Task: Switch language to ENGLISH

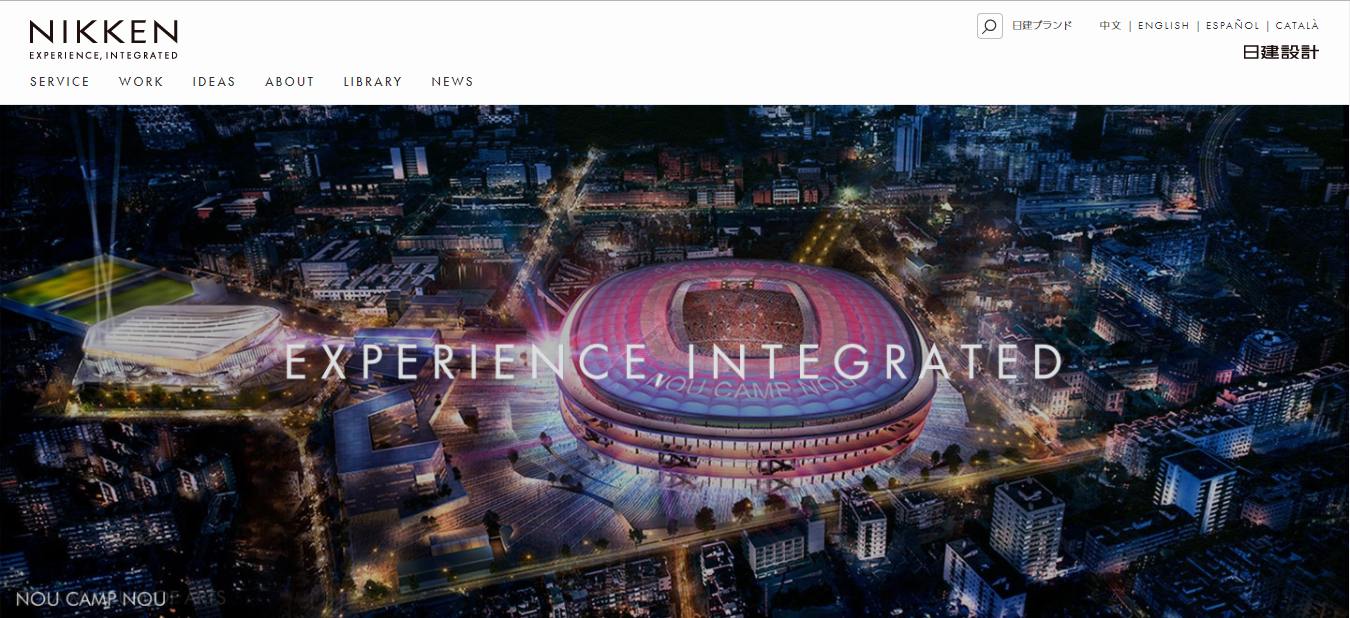Action: [1164, 26]
